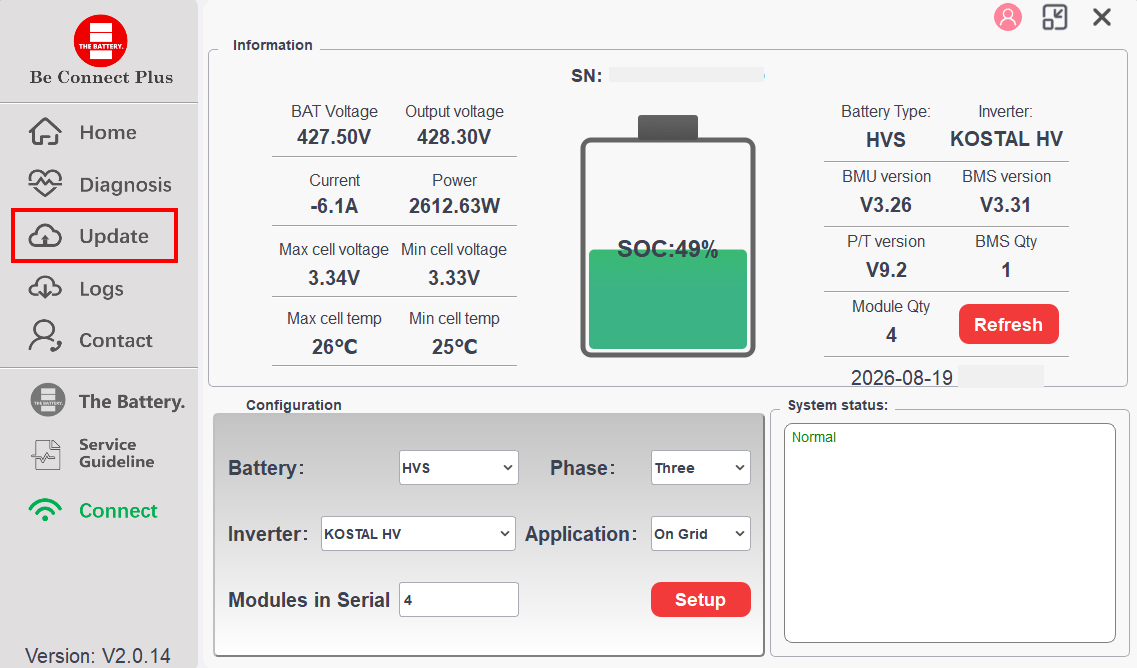Expand the Battery dropdown showing HVS
This screenshot has width=1137, height=668.
click(458, 468)
